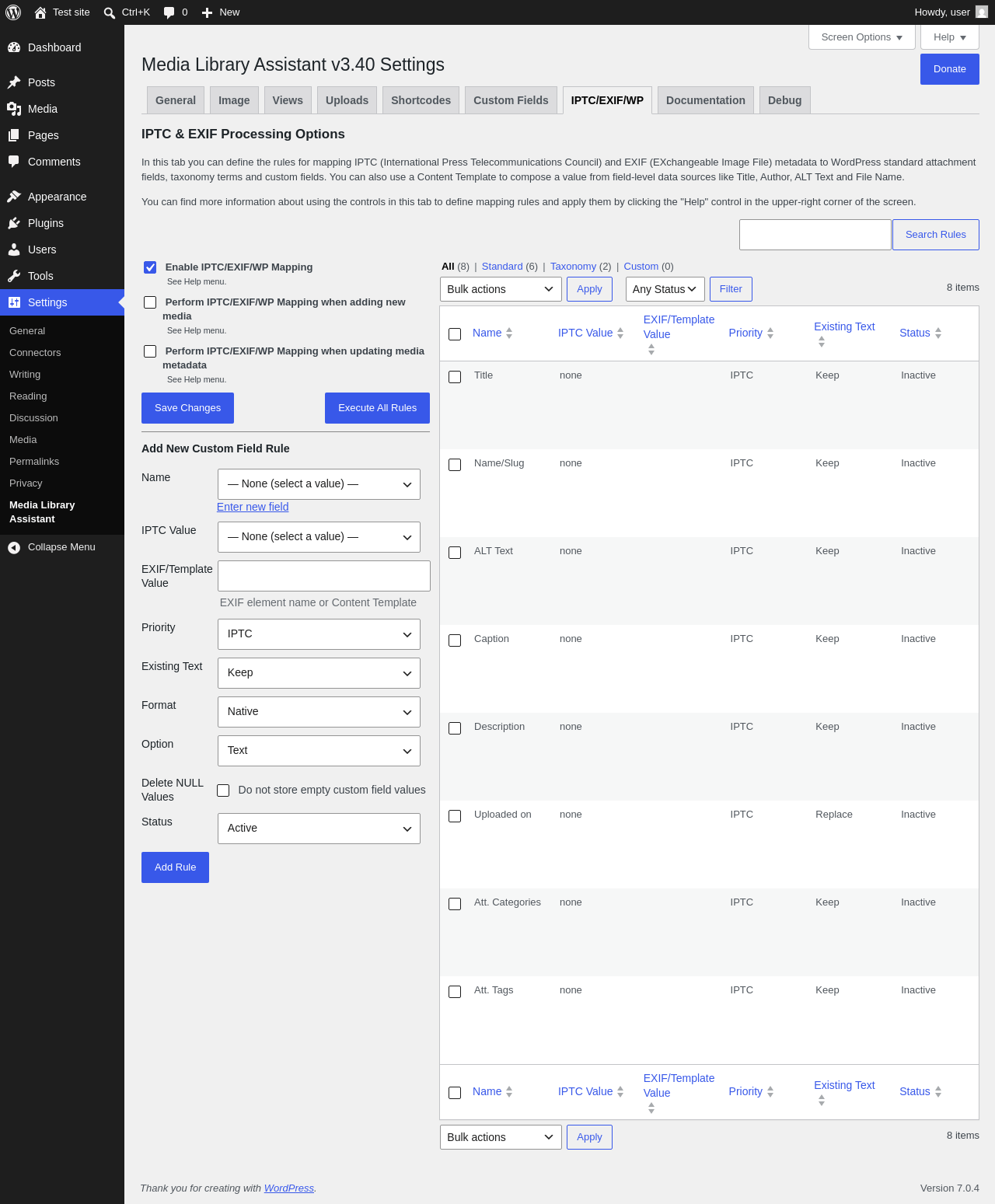Sort by Priority header sort arrows

(x=770, y=333)
